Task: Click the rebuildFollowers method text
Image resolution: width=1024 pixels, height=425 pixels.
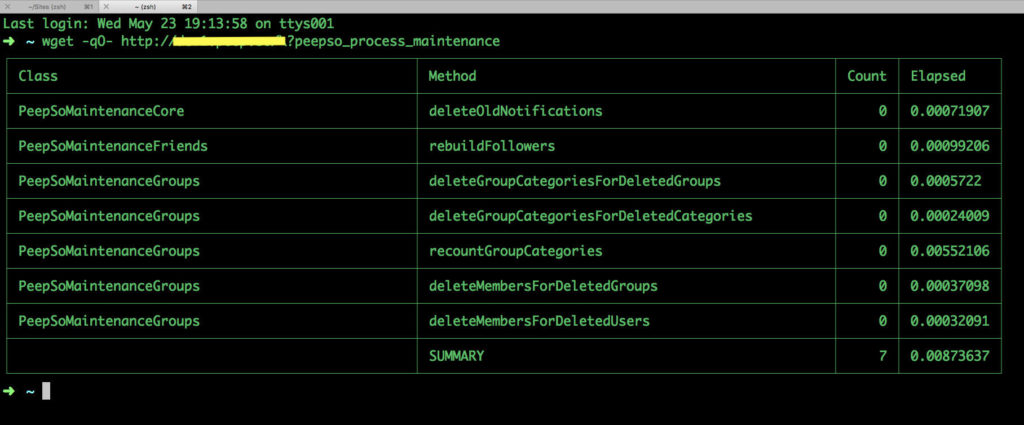Action: [492, 146]
